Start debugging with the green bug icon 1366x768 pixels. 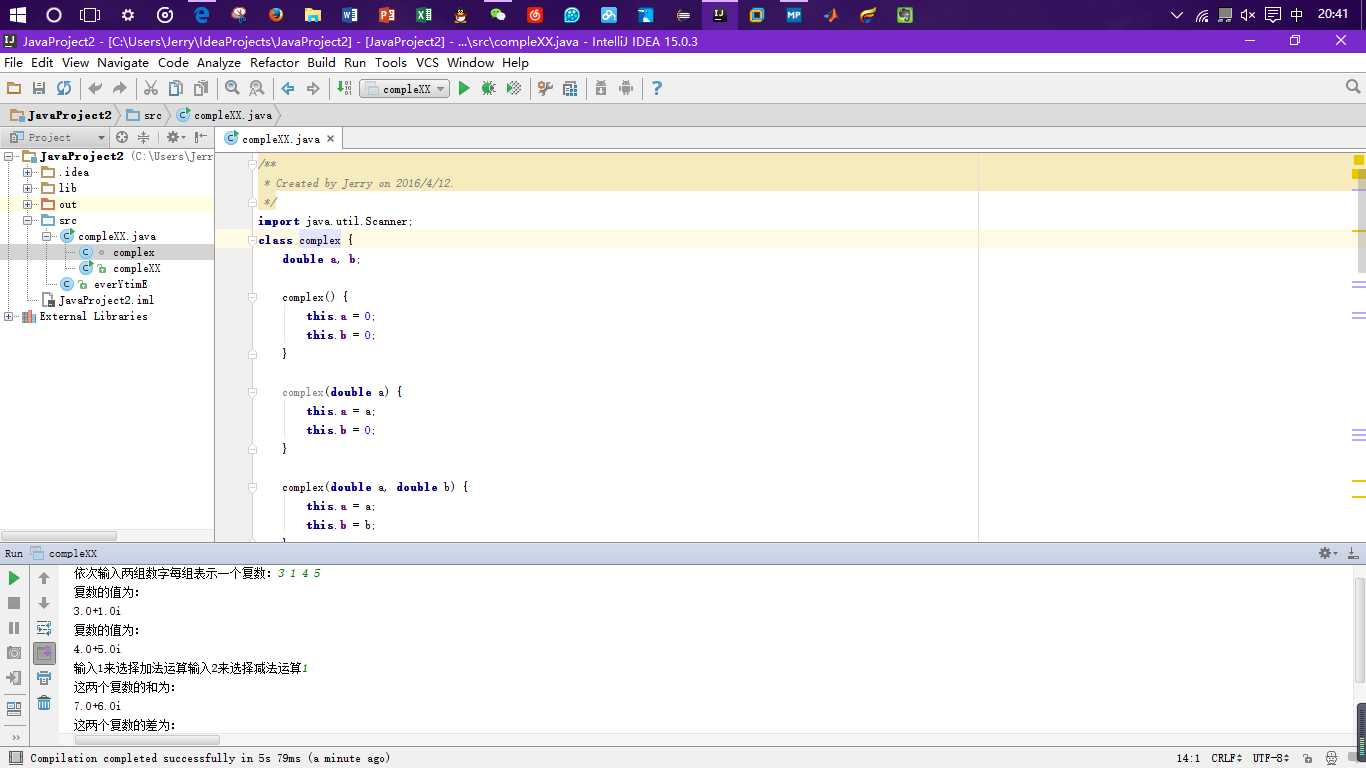coord(489,88)
